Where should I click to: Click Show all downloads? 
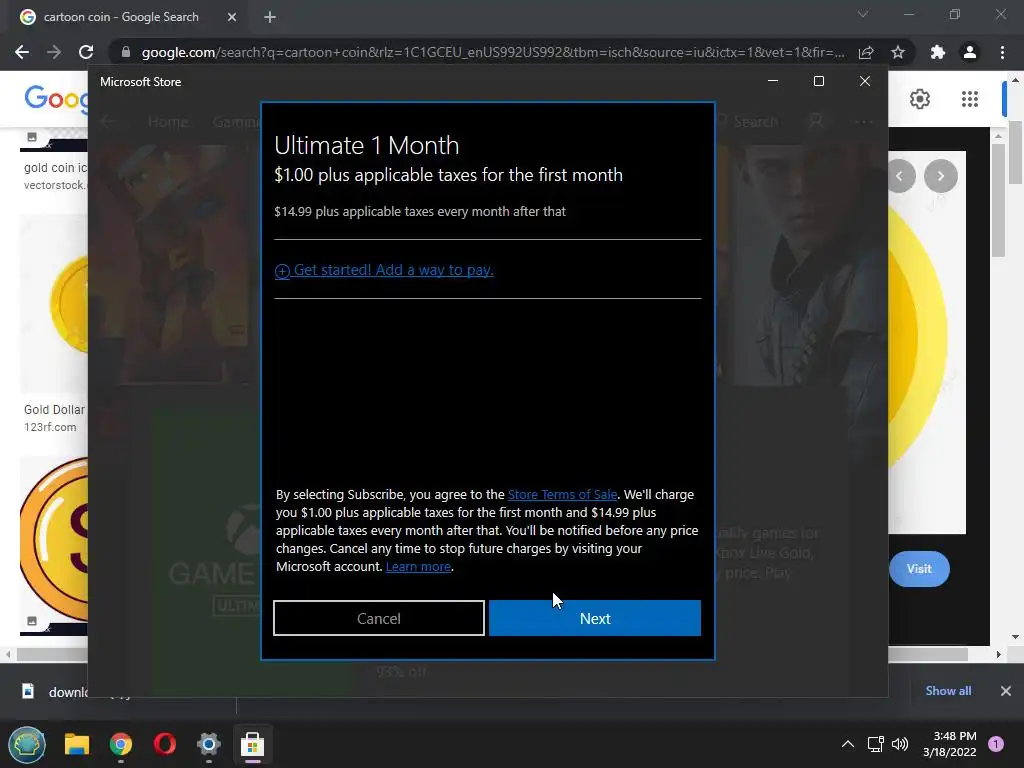pos(948,691)
